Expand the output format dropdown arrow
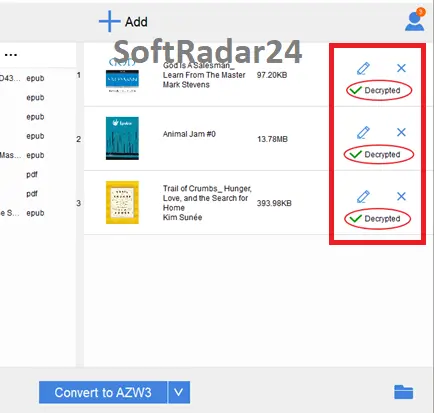This screenshot has width=434, height=413. 179,392
